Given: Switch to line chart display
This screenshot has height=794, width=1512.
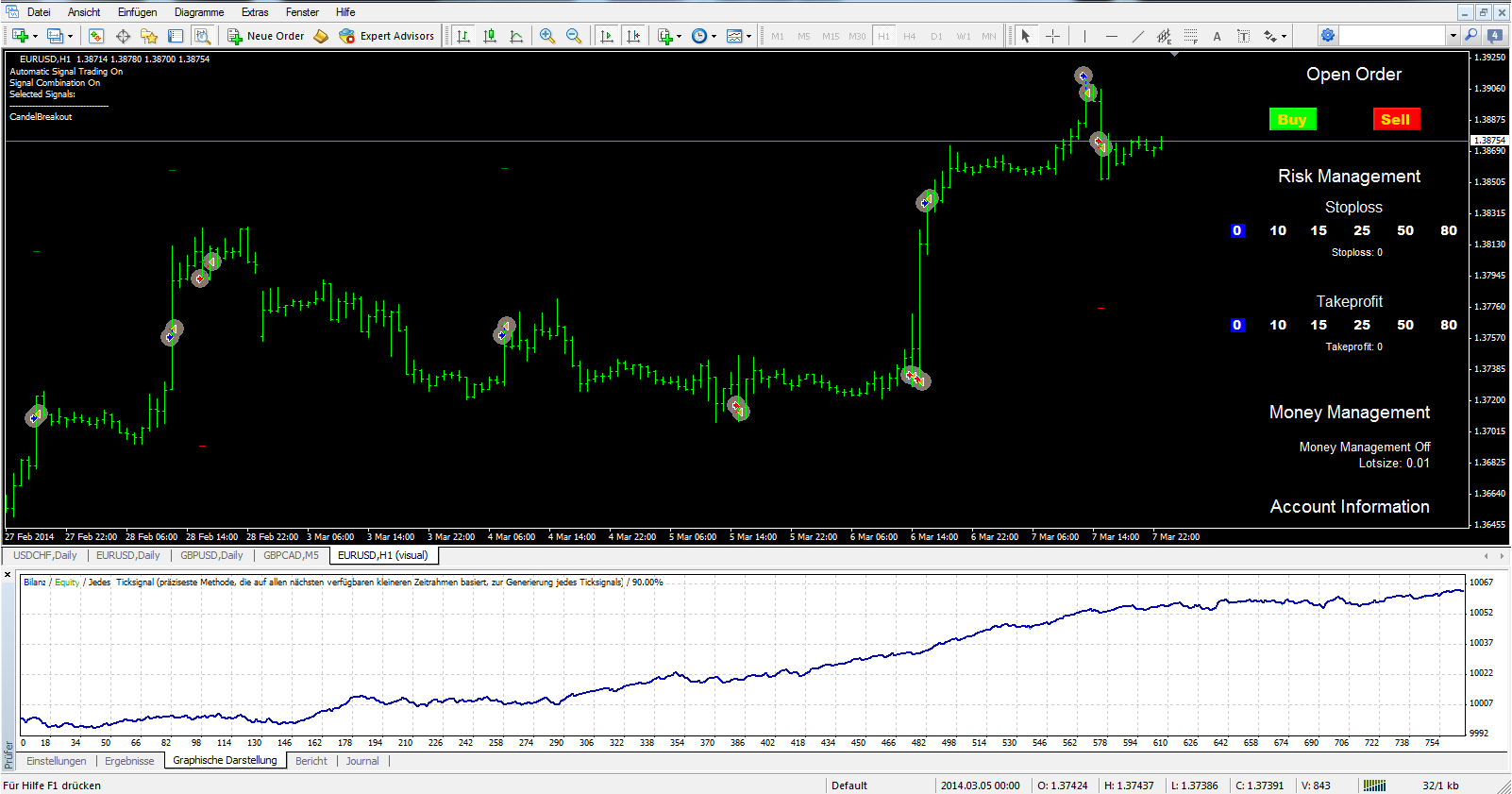Looking at the screenshot, I should click(516, 36).
